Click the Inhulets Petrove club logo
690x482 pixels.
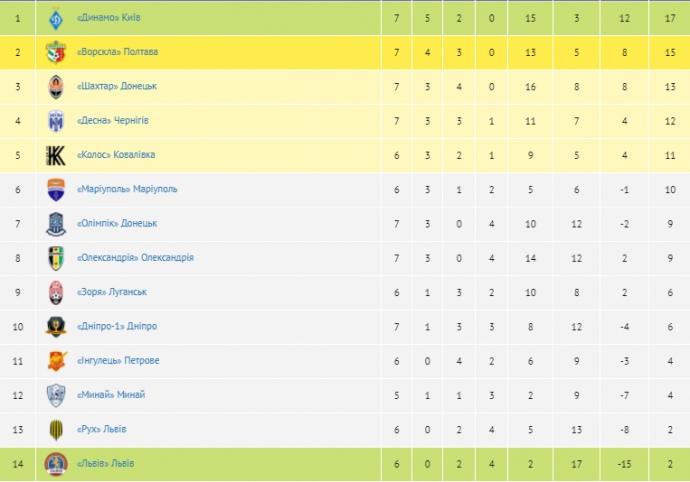click(56, 361)
